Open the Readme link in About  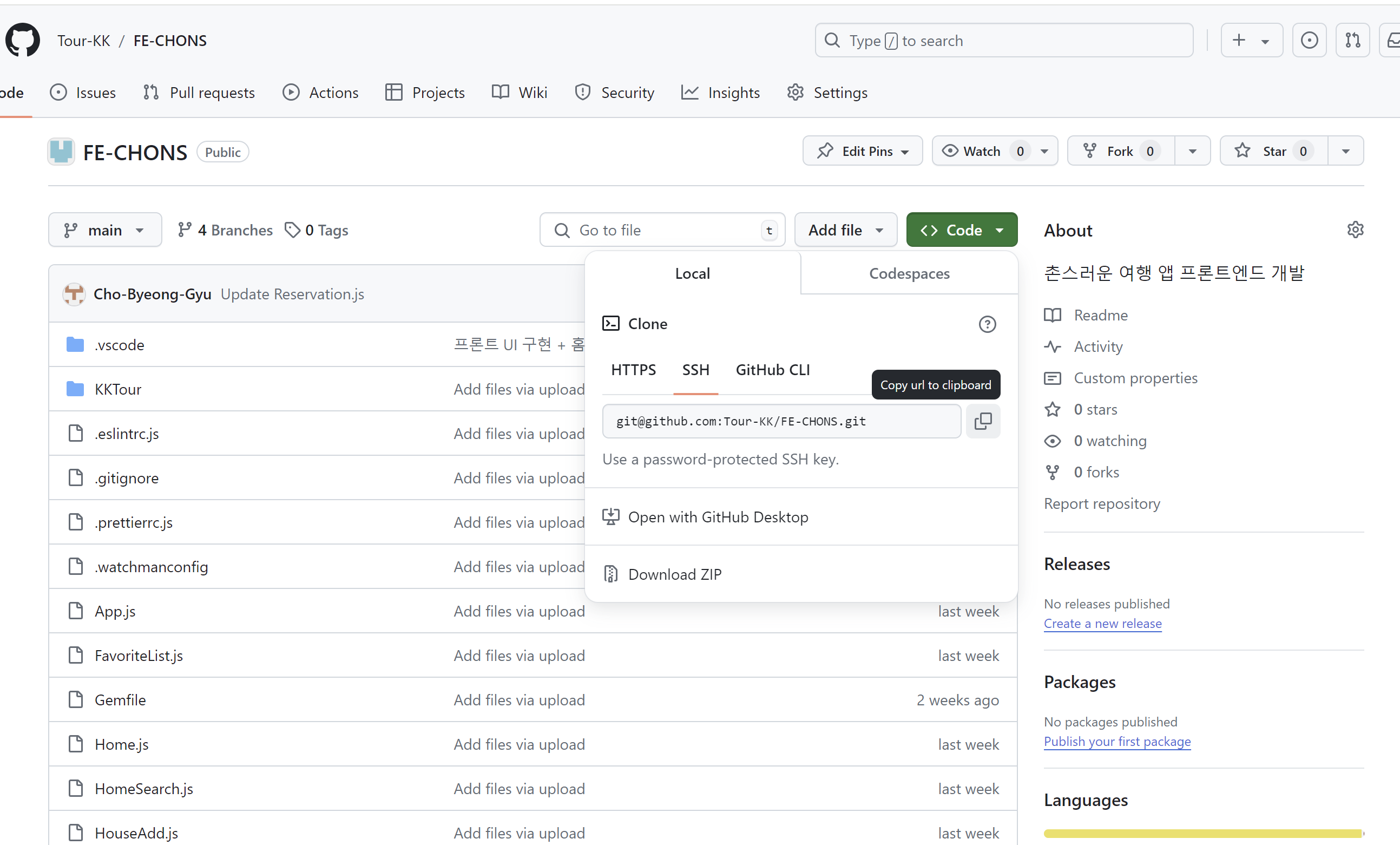click(1086, 315)
